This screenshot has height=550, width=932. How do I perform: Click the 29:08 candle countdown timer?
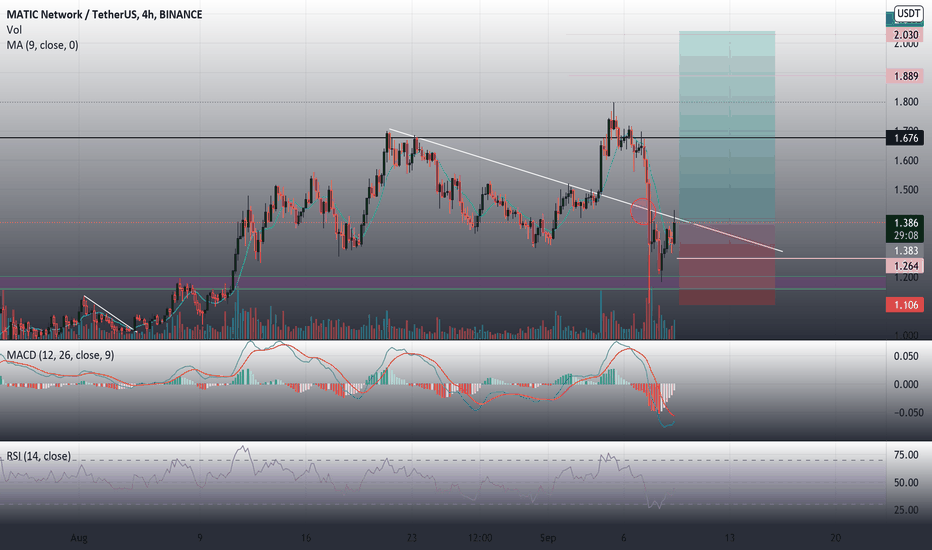905,235
